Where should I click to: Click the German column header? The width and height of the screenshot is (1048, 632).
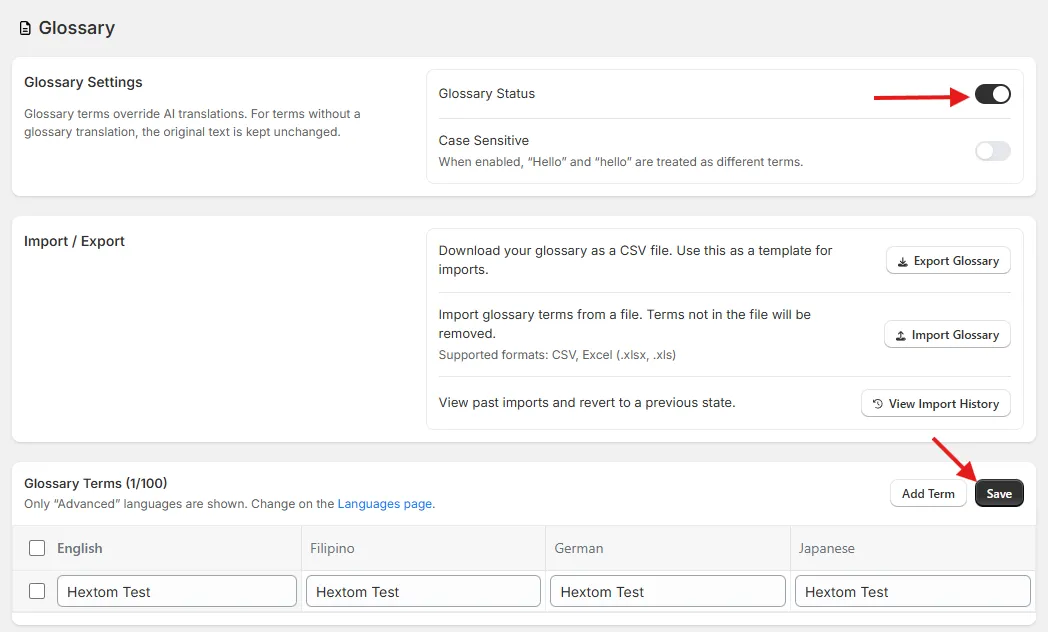point(579,548)
